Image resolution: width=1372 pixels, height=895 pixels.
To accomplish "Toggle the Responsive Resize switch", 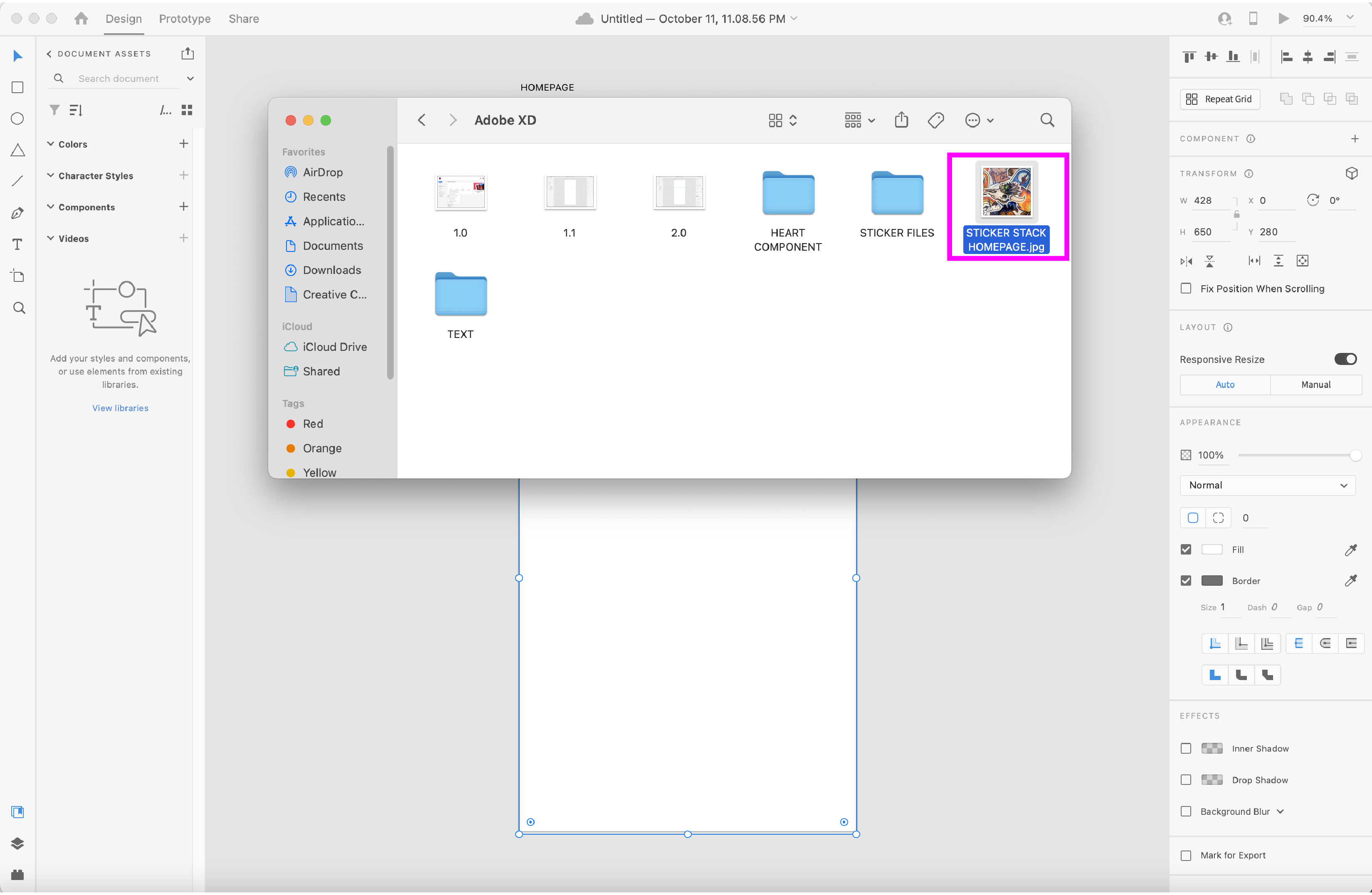I will [x=1345, y=359].
